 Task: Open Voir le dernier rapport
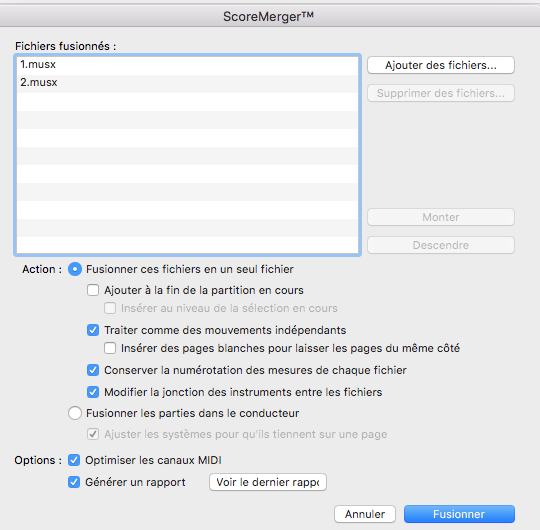pos(268,482)
